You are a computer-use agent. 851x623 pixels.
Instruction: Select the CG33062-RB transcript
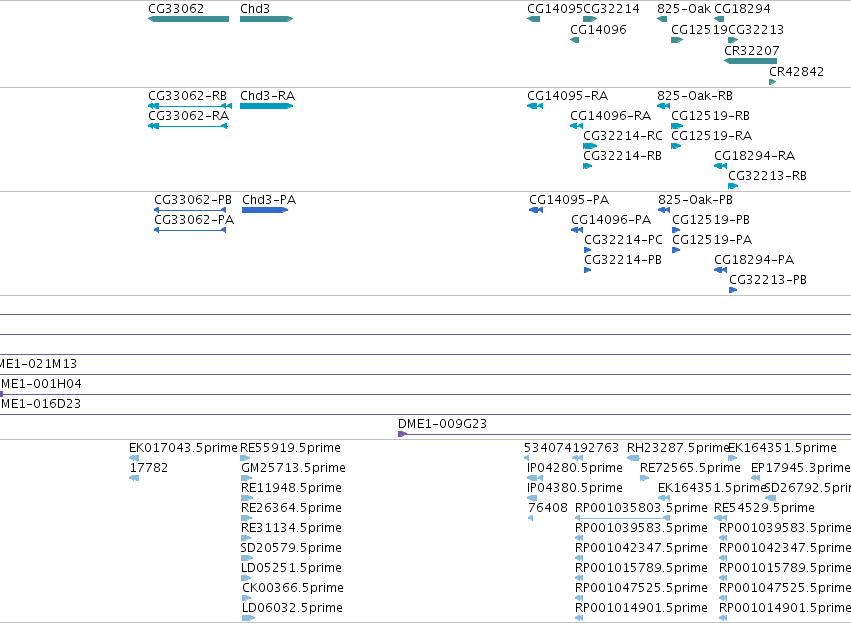pyautogui.click(x=190, y=106)
